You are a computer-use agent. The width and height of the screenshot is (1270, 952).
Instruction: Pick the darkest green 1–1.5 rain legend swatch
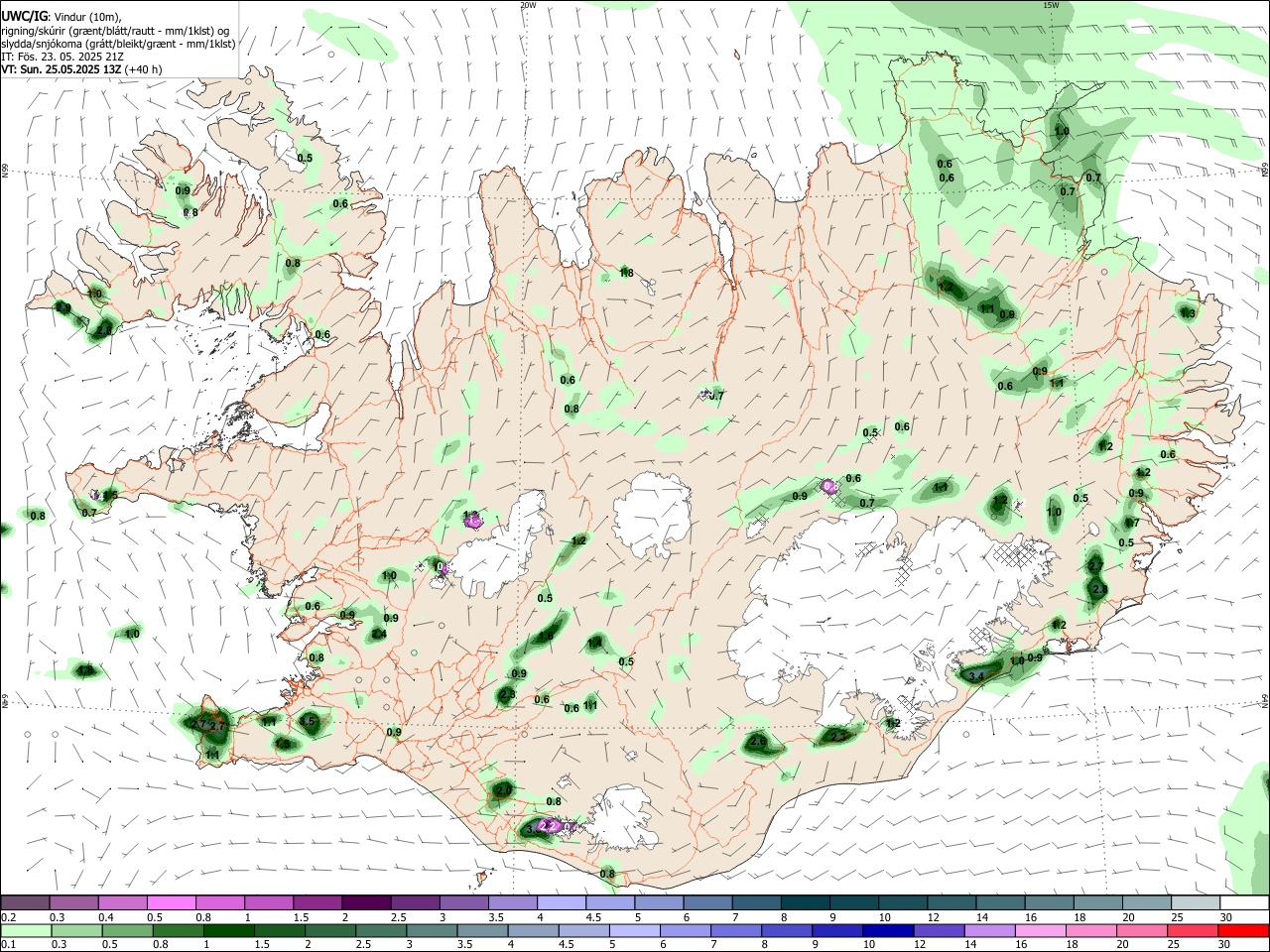[x=228, y=930]
